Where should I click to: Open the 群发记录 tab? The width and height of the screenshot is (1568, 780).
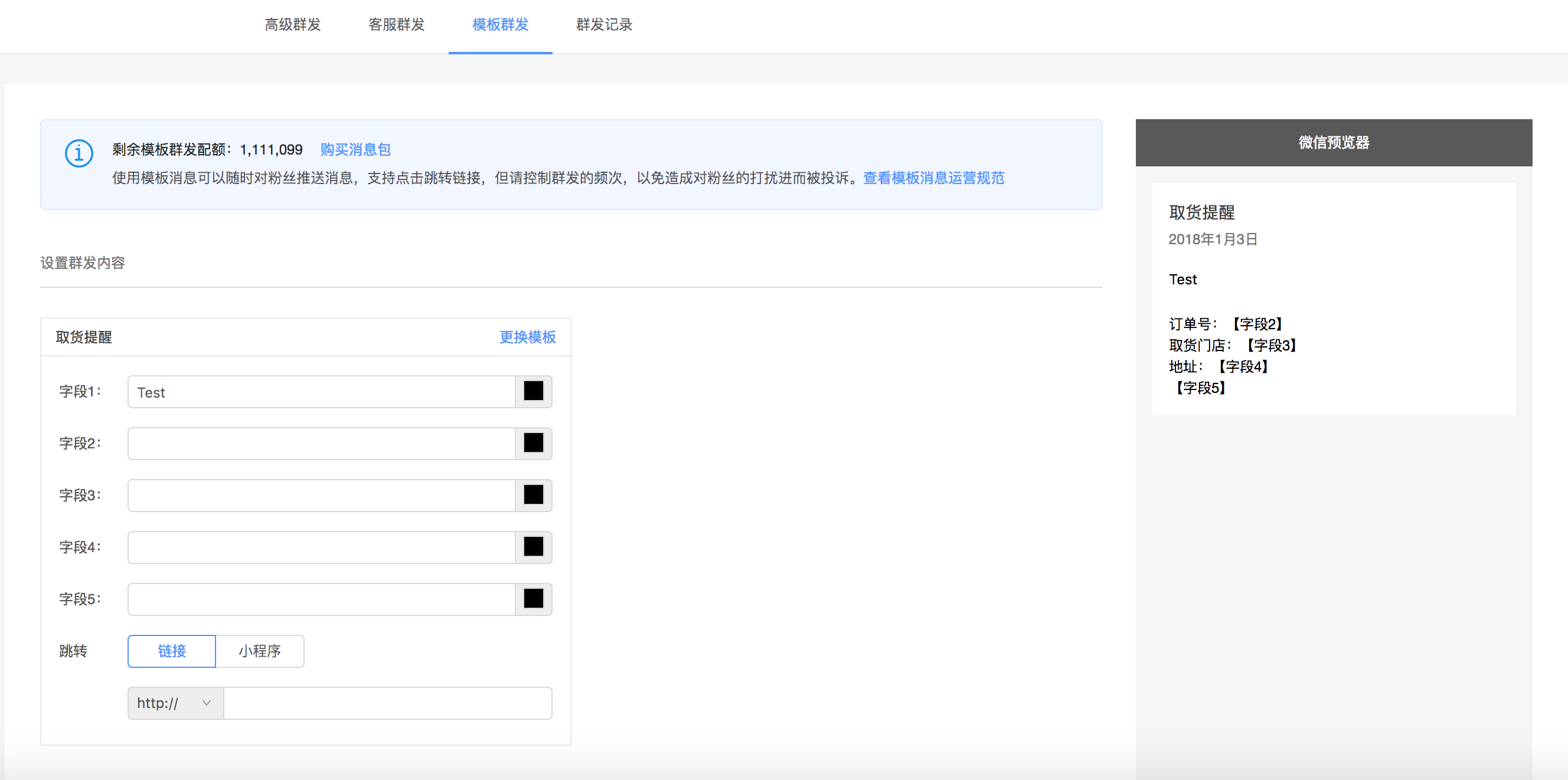tap(604, 25)
